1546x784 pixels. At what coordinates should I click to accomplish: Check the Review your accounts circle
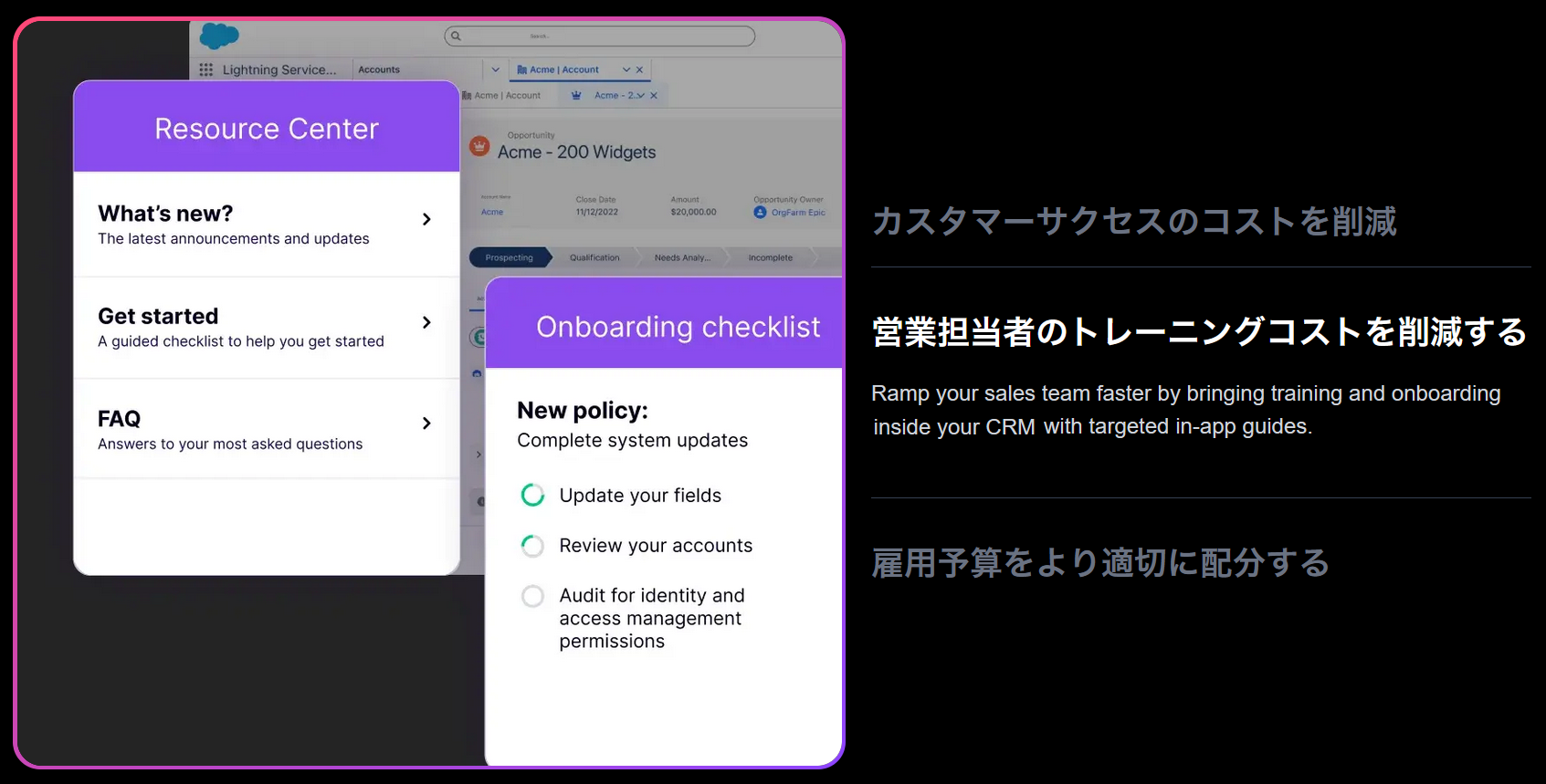[532, 546]
